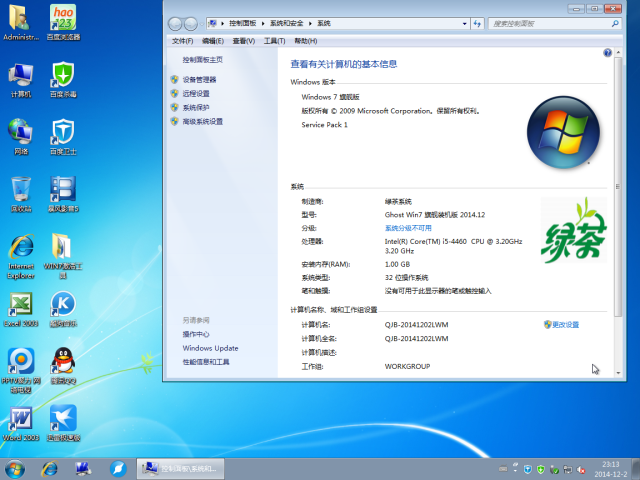Select the WIN7 activation tool folder icon
640x480 pixels.
point(63,256)
